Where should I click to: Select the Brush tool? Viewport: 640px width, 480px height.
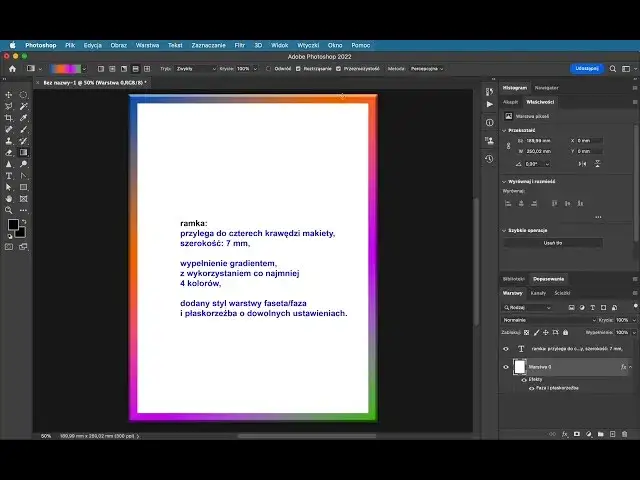pos(23,129)
